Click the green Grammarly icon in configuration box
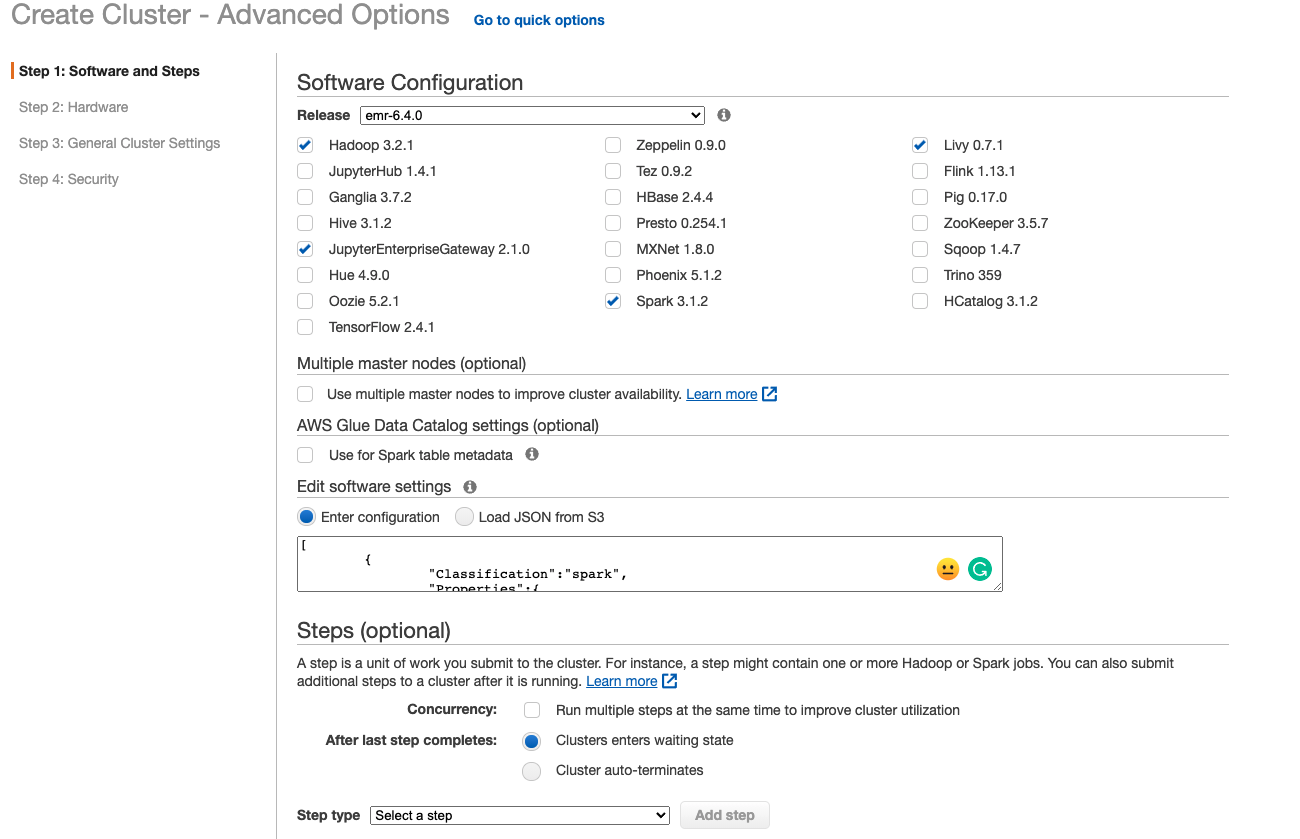This screenshot has height=839, width=1300. tap(980, 569)
